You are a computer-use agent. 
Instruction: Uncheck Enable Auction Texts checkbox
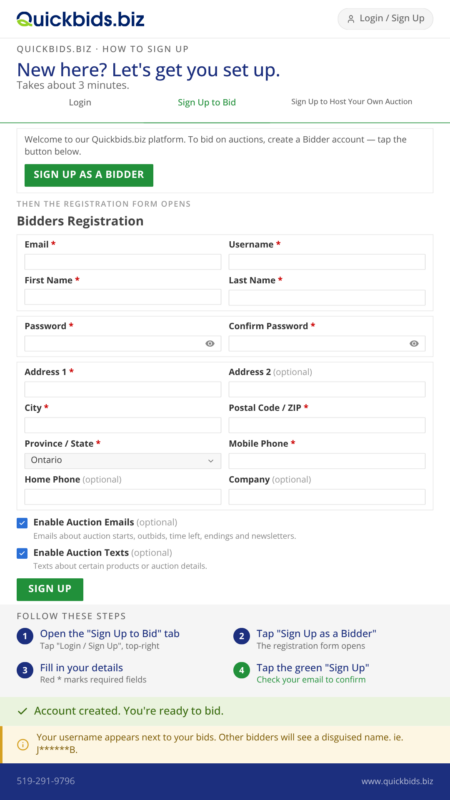[22, 554]
